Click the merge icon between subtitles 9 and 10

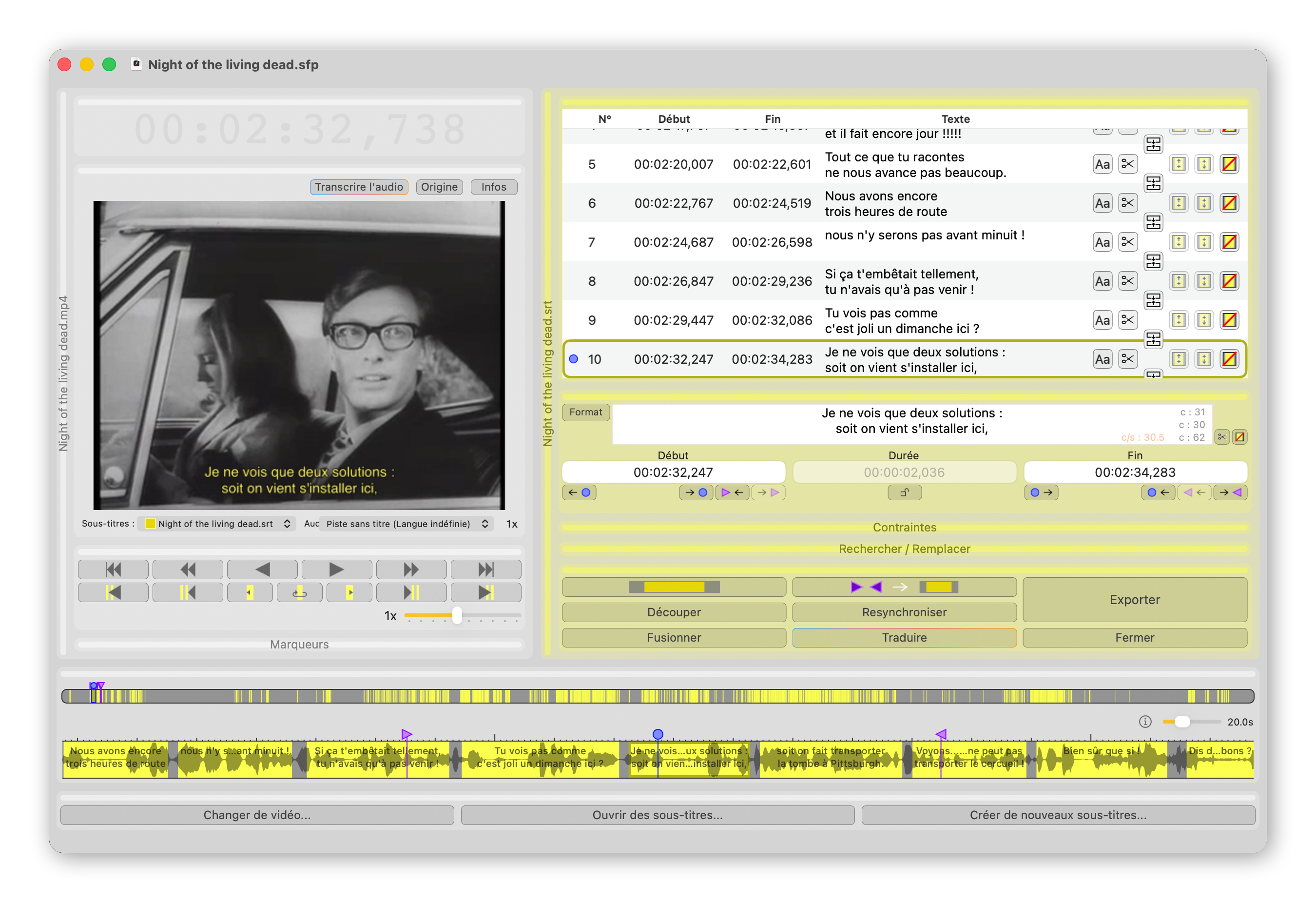pos(1153,339)
